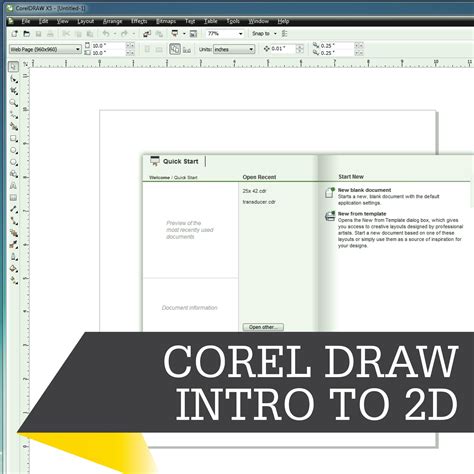This screenshot has width=474, height=474.
Task: Click the Cut scissors icon
Action: click(x=66, y=34)
